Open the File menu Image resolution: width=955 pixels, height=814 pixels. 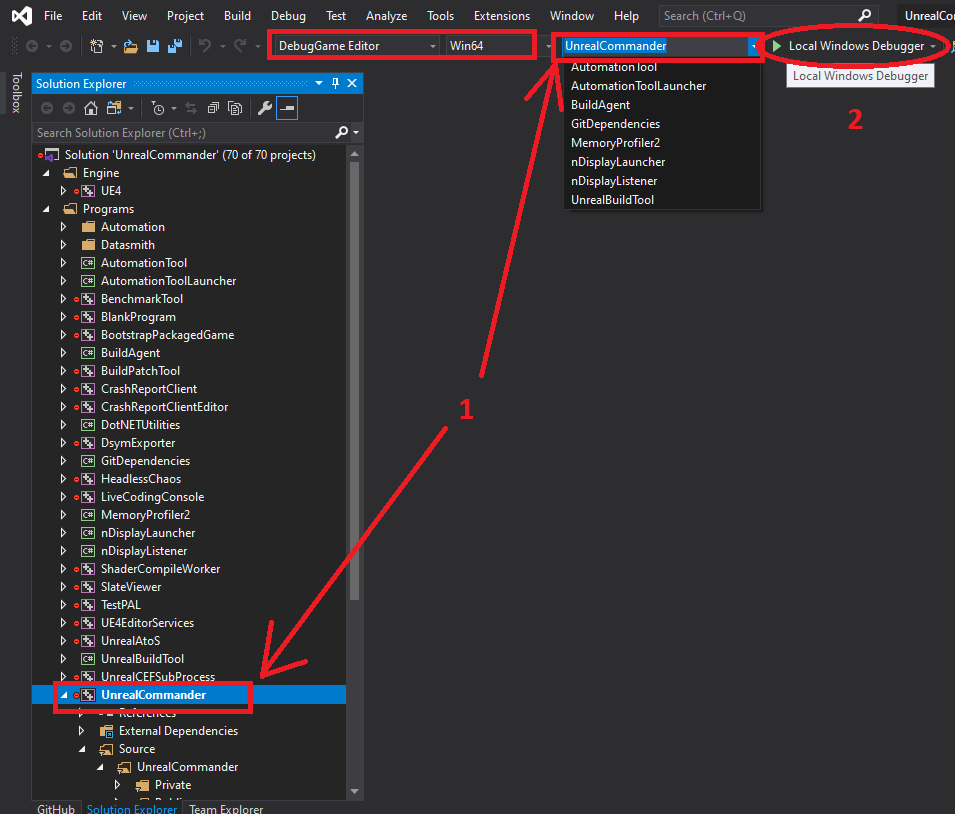tap(53, 16)
